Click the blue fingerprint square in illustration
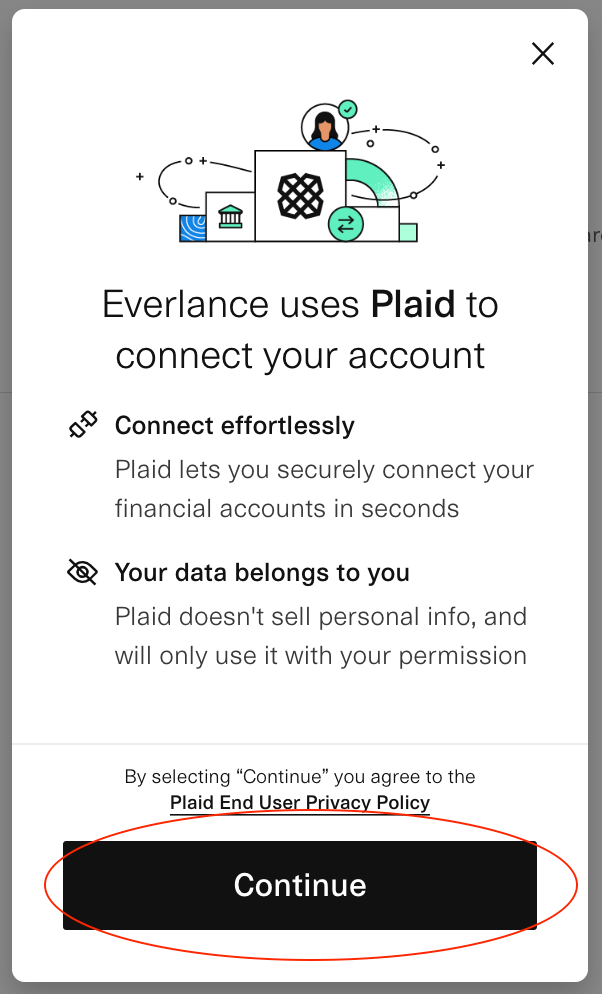602x994 pixels. [192, 228]
